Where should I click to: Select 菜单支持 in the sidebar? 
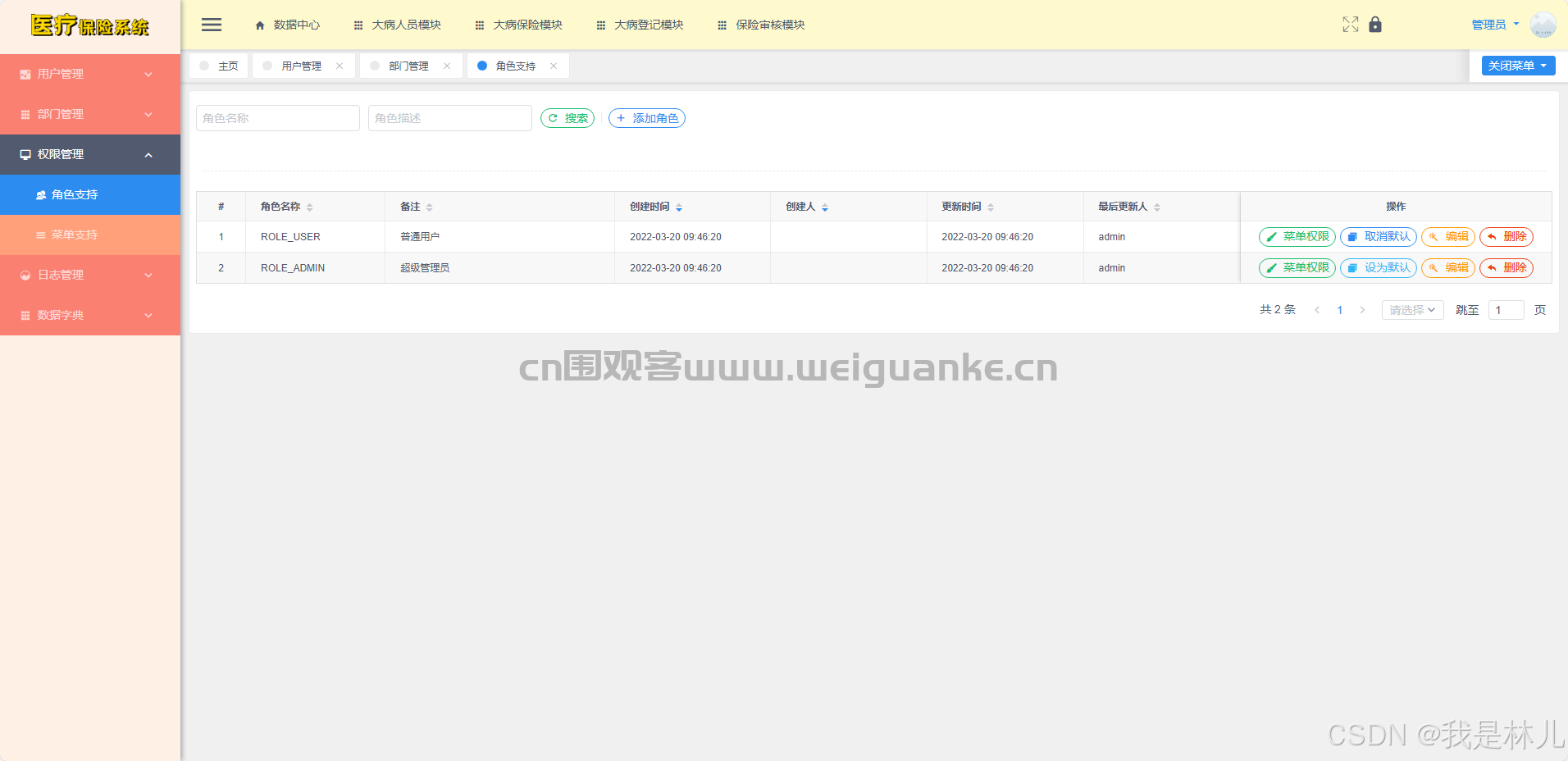pyautogui.click(x=90, y=235)
